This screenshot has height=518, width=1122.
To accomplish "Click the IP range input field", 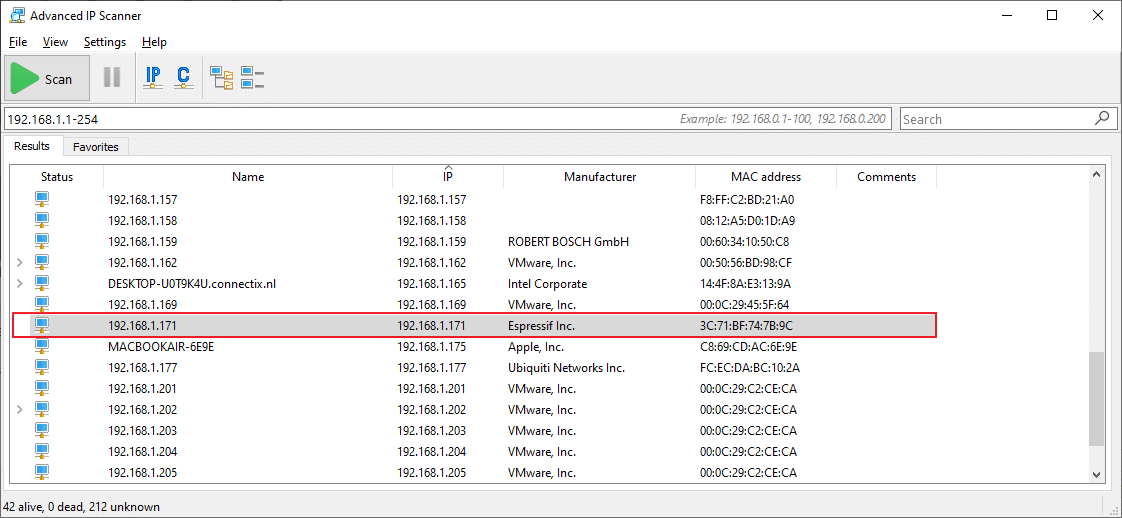I will [x=449, y=119].
